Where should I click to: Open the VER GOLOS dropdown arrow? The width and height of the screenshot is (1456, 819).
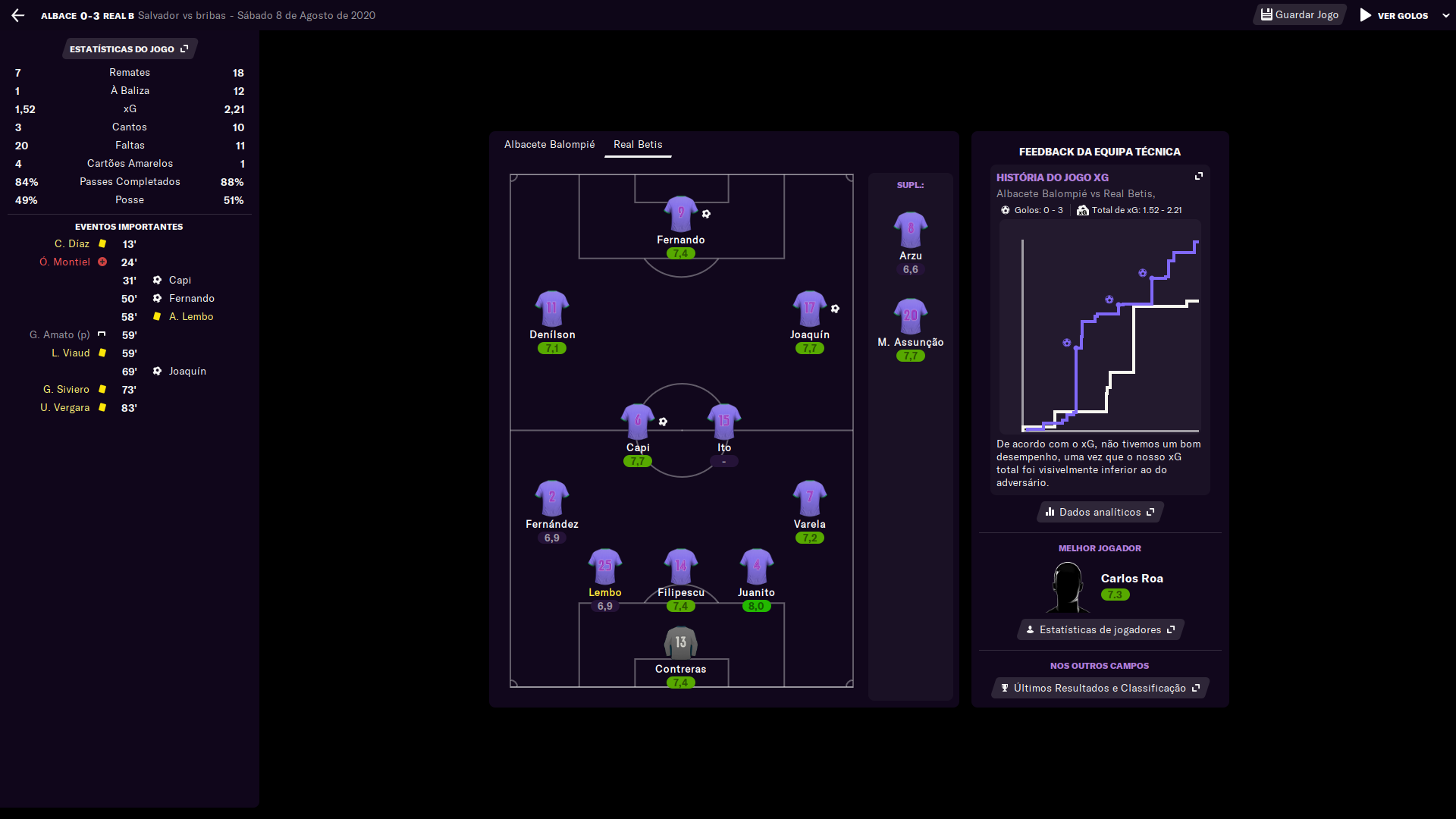pos(1445,15)
